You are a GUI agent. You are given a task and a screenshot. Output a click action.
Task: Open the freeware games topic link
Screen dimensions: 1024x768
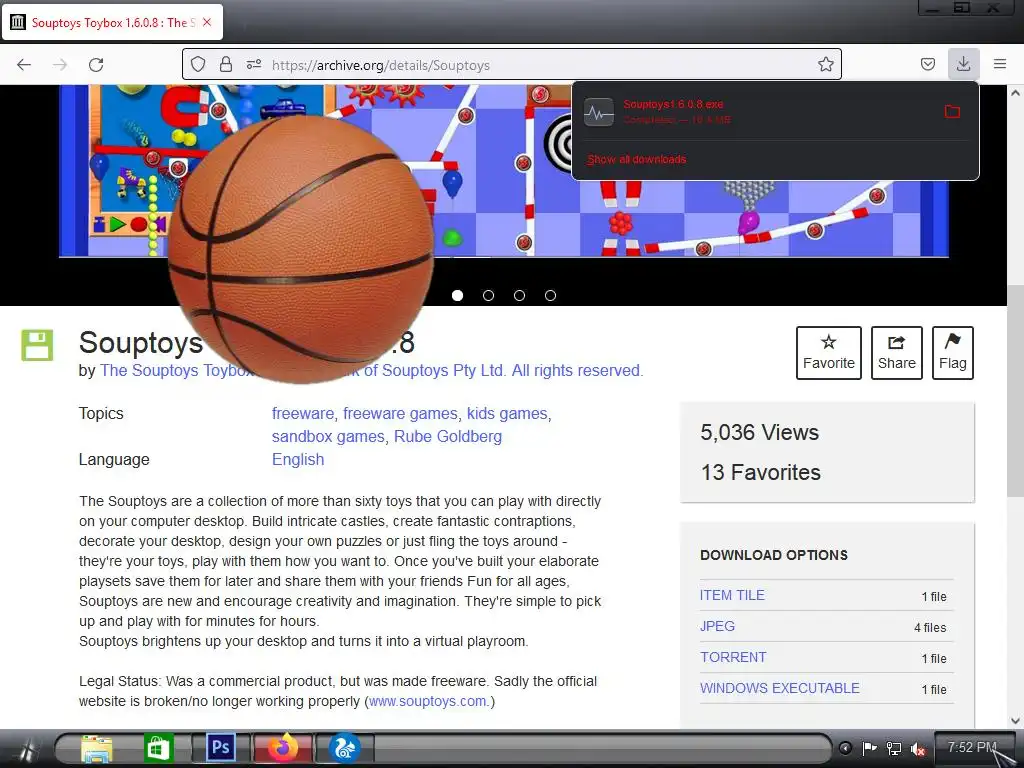pos(400,413)
